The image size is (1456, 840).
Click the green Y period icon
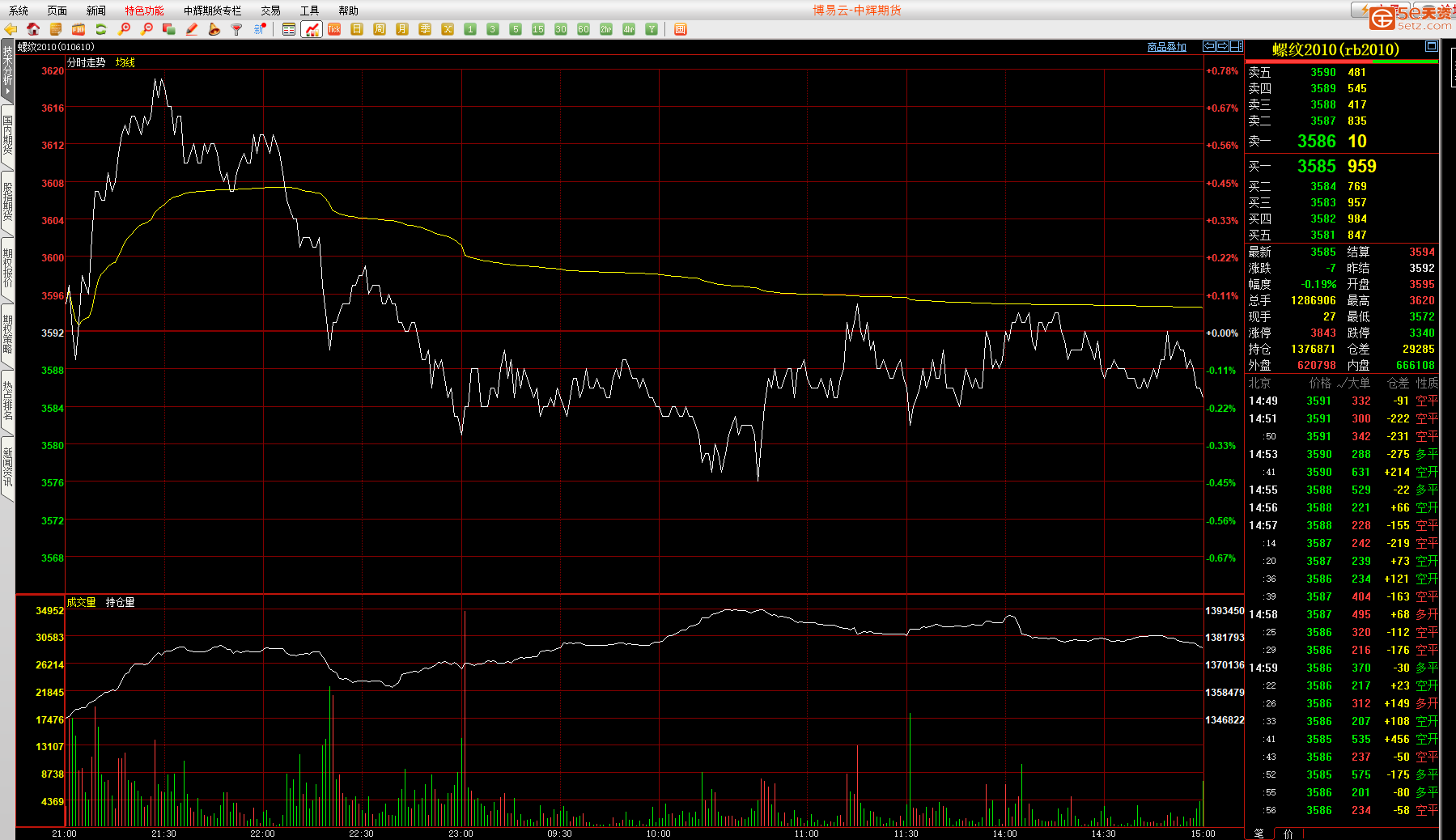click(652, 29)
